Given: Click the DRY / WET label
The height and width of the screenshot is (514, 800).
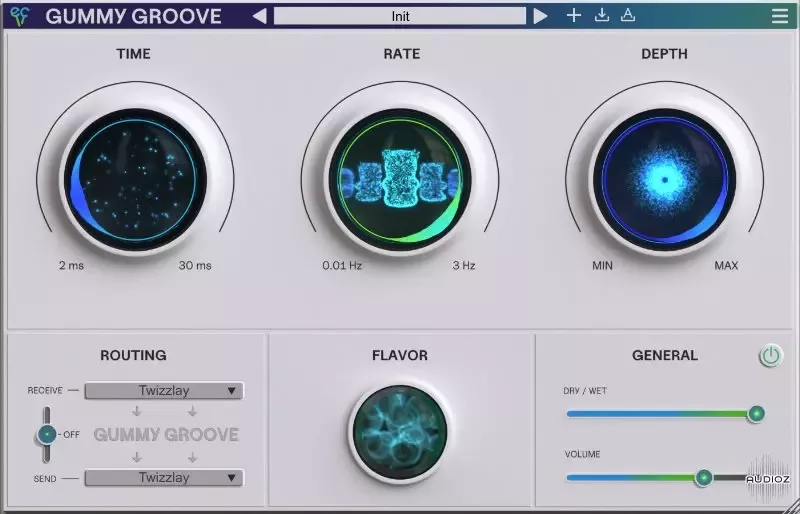Looking at the screenshot, I should 585,391.
